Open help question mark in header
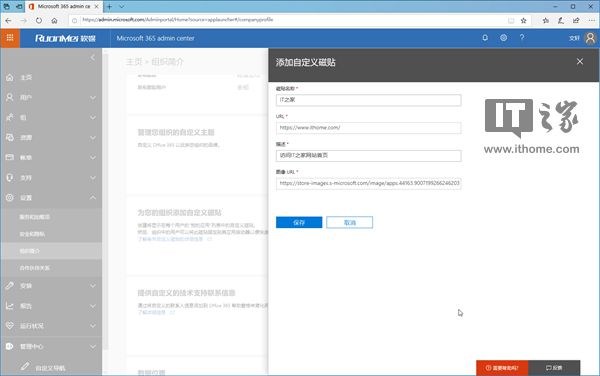The image size is (600, 376). click(522, 37)
